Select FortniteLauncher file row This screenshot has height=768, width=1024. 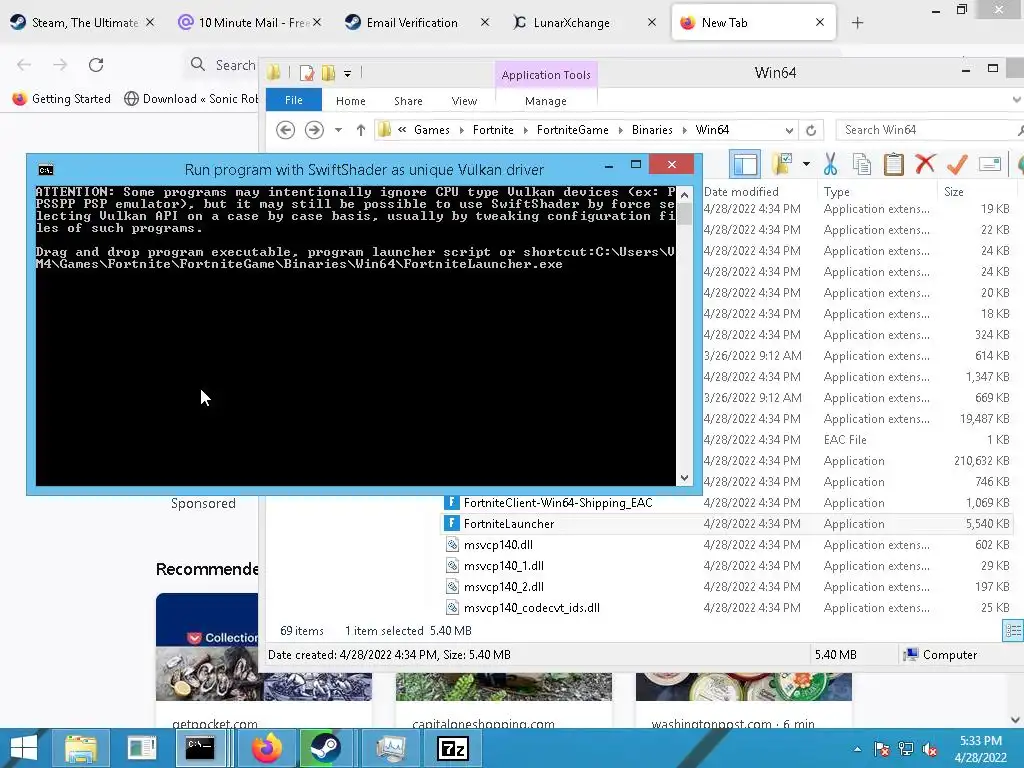[729, 524]
